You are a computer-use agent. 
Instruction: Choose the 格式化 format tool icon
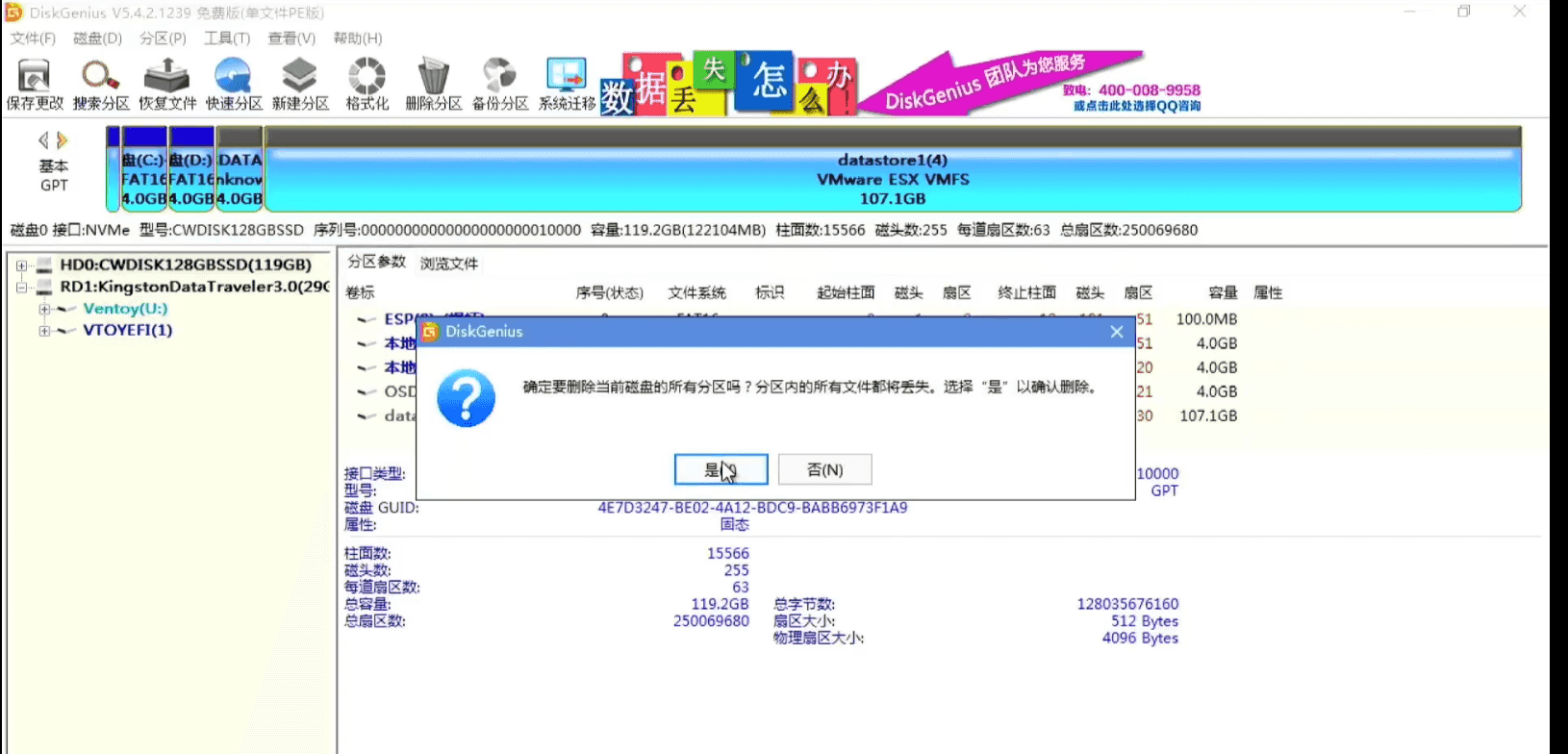367,84
